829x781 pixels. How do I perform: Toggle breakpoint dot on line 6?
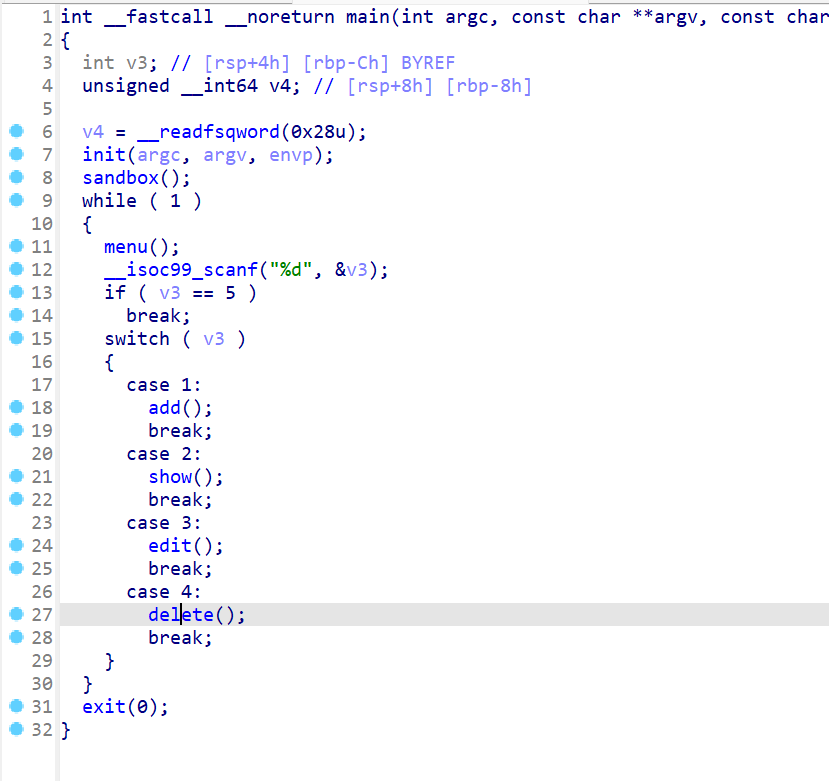[x=17, y=131]
